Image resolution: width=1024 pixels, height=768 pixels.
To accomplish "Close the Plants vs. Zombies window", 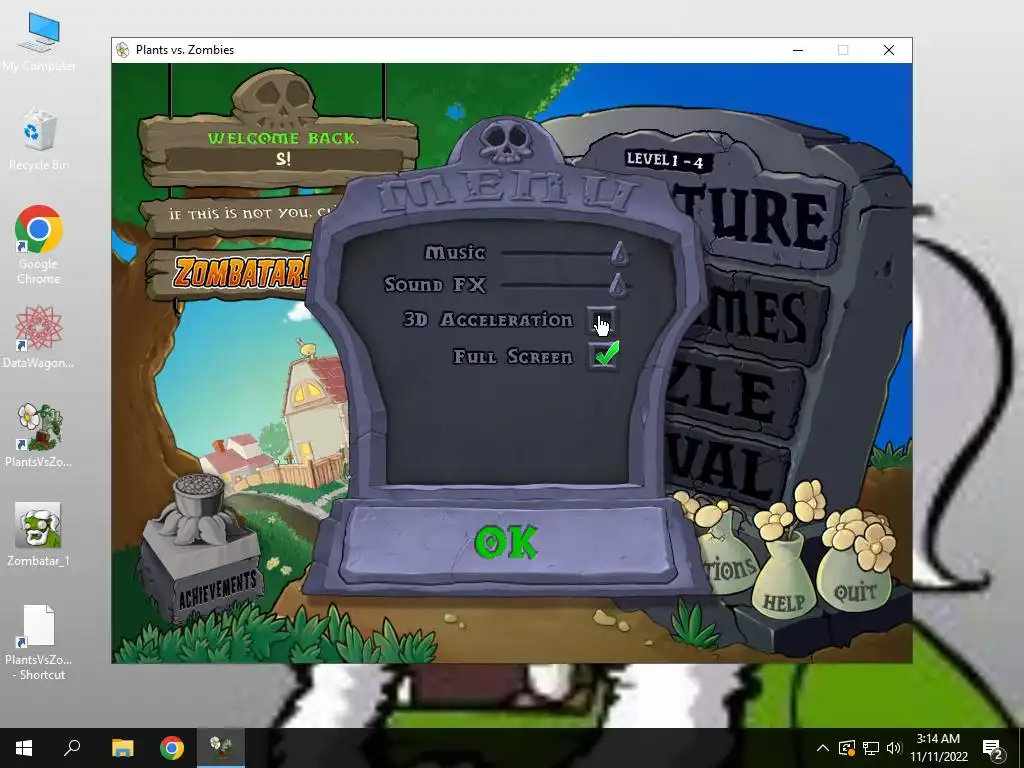I will pyautogui.click(x=889, y=50).
